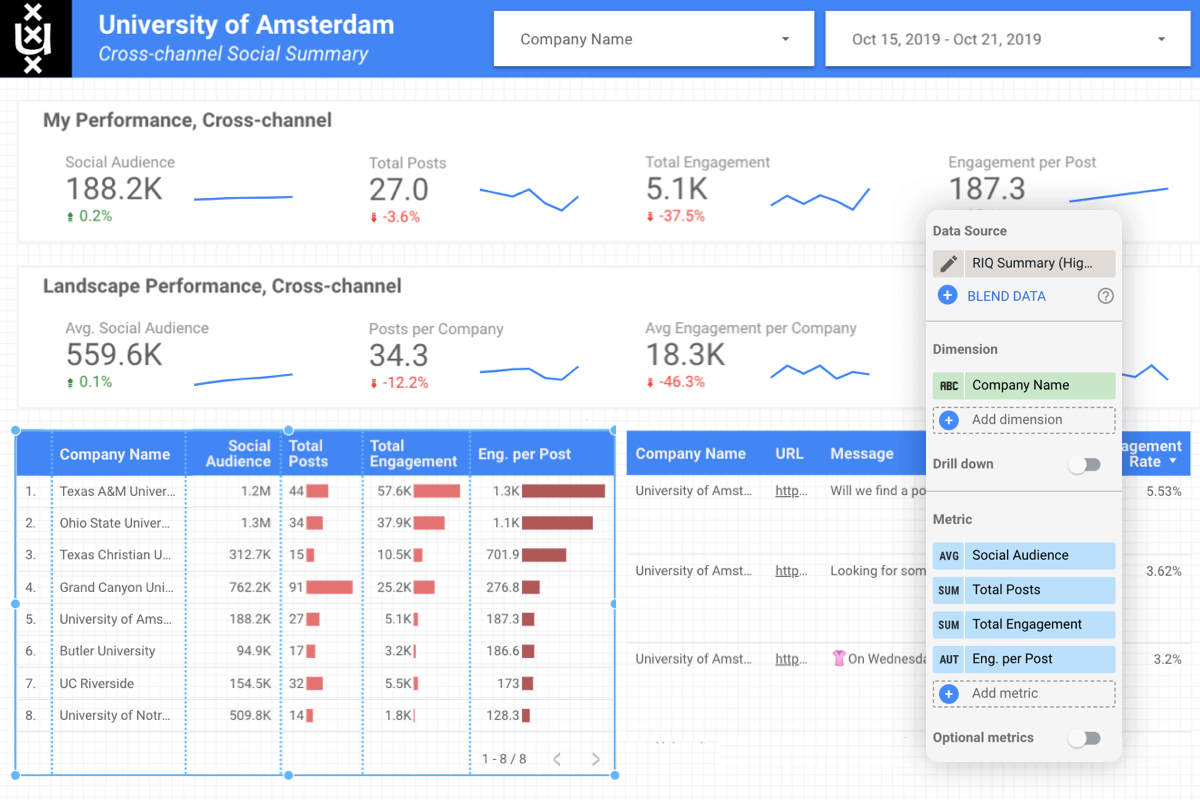Image resolution: width=1200 pixels, height=800 pixels.
Task: Click the Avg Engagement per Company sparkline
Action: tap(820, 371)
